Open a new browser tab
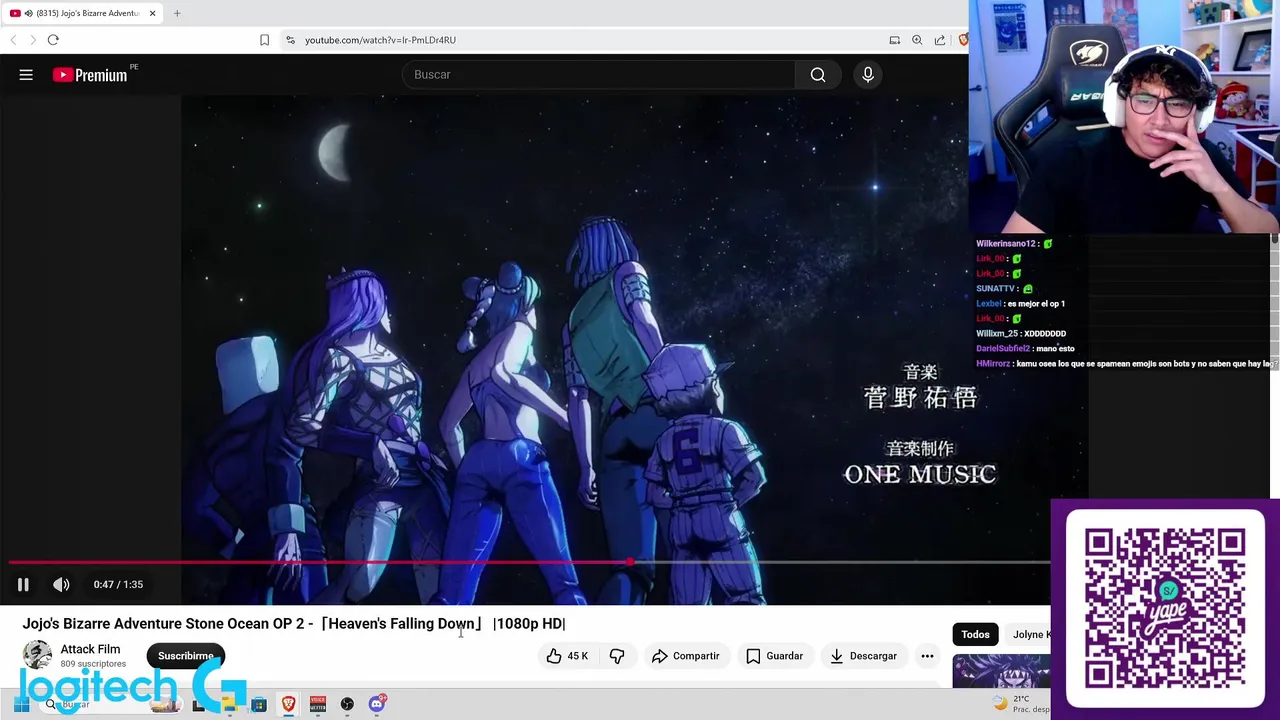This screenshot has width=1280, height=720. (177, 13)
